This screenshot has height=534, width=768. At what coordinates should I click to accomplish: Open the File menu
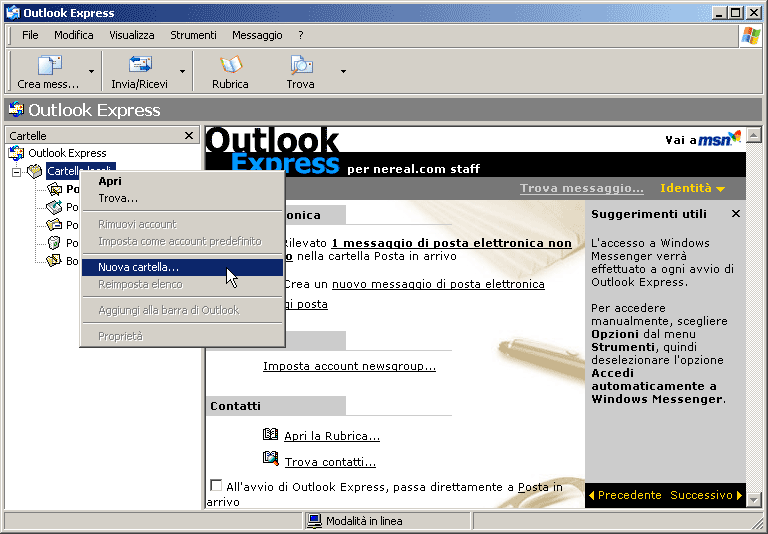click(x=30, y=35)
